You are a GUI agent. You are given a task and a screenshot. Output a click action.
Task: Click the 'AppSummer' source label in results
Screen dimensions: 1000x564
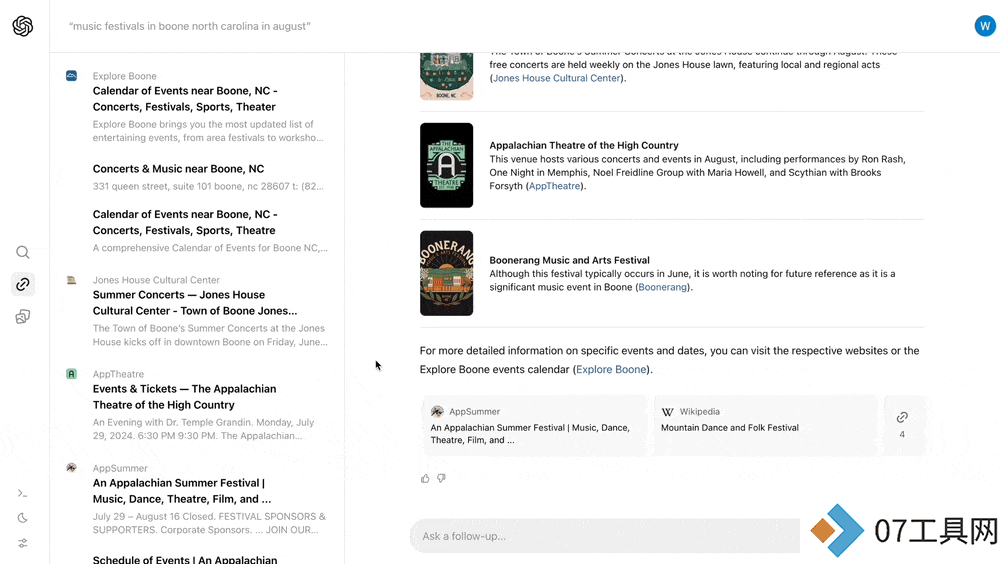pyautogui.click(x=120, y=468)
